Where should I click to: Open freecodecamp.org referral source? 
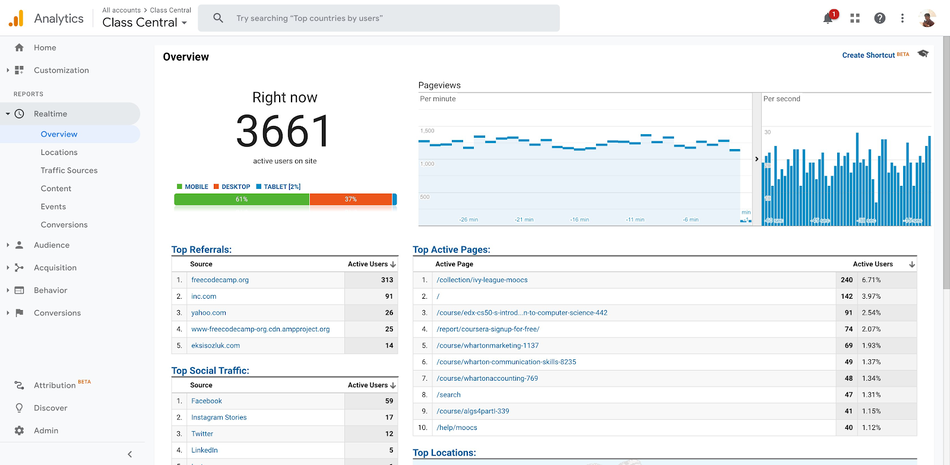(x=220, y=280)
